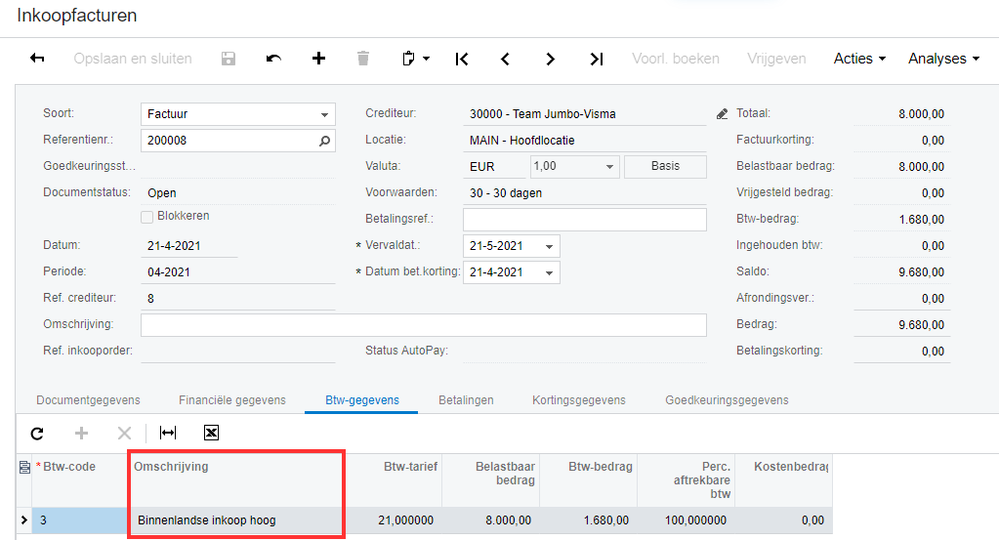Toggle the Blokkeren checkbox
This screenshot has height=540, width=999.
[147, 217]
